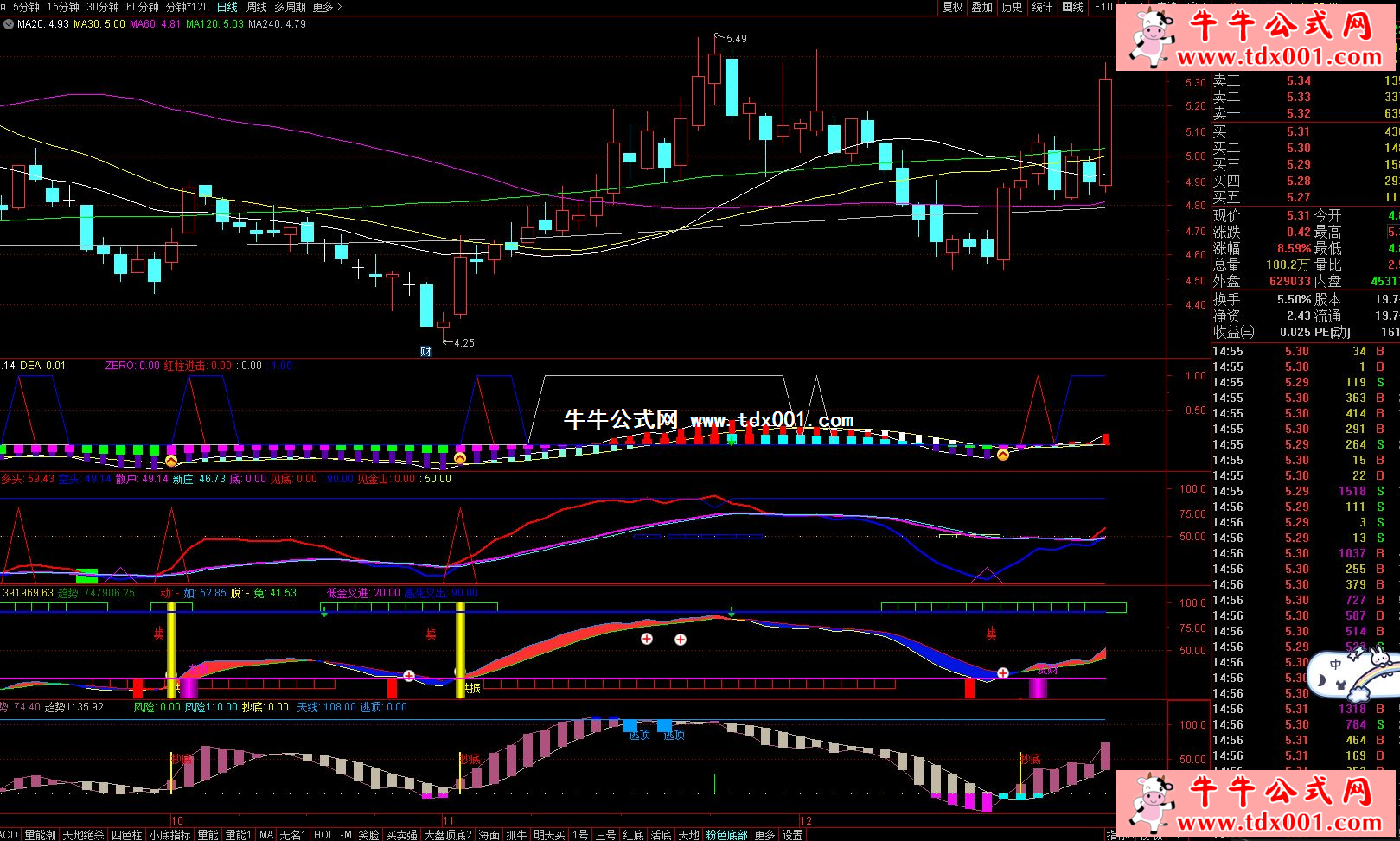
Task: Select the 大盘顶底2 indicator tab
Action: click(448, 835)
